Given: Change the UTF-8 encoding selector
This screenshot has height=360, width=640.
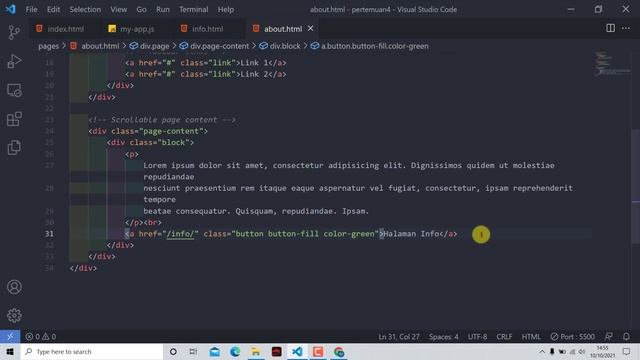Looking at the screenshot, I should [x=477, y=336].
